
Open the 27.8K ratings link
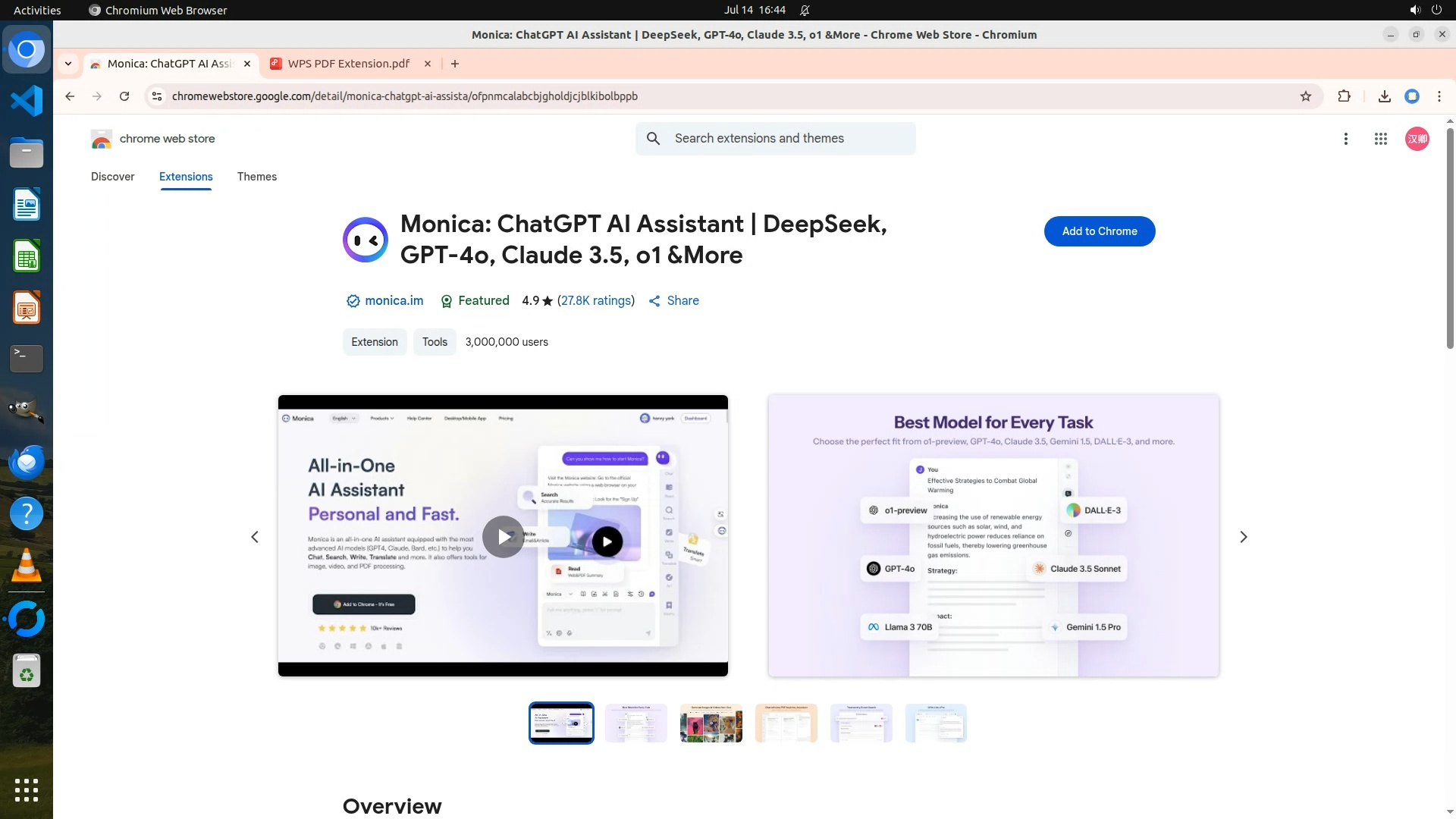596,301
